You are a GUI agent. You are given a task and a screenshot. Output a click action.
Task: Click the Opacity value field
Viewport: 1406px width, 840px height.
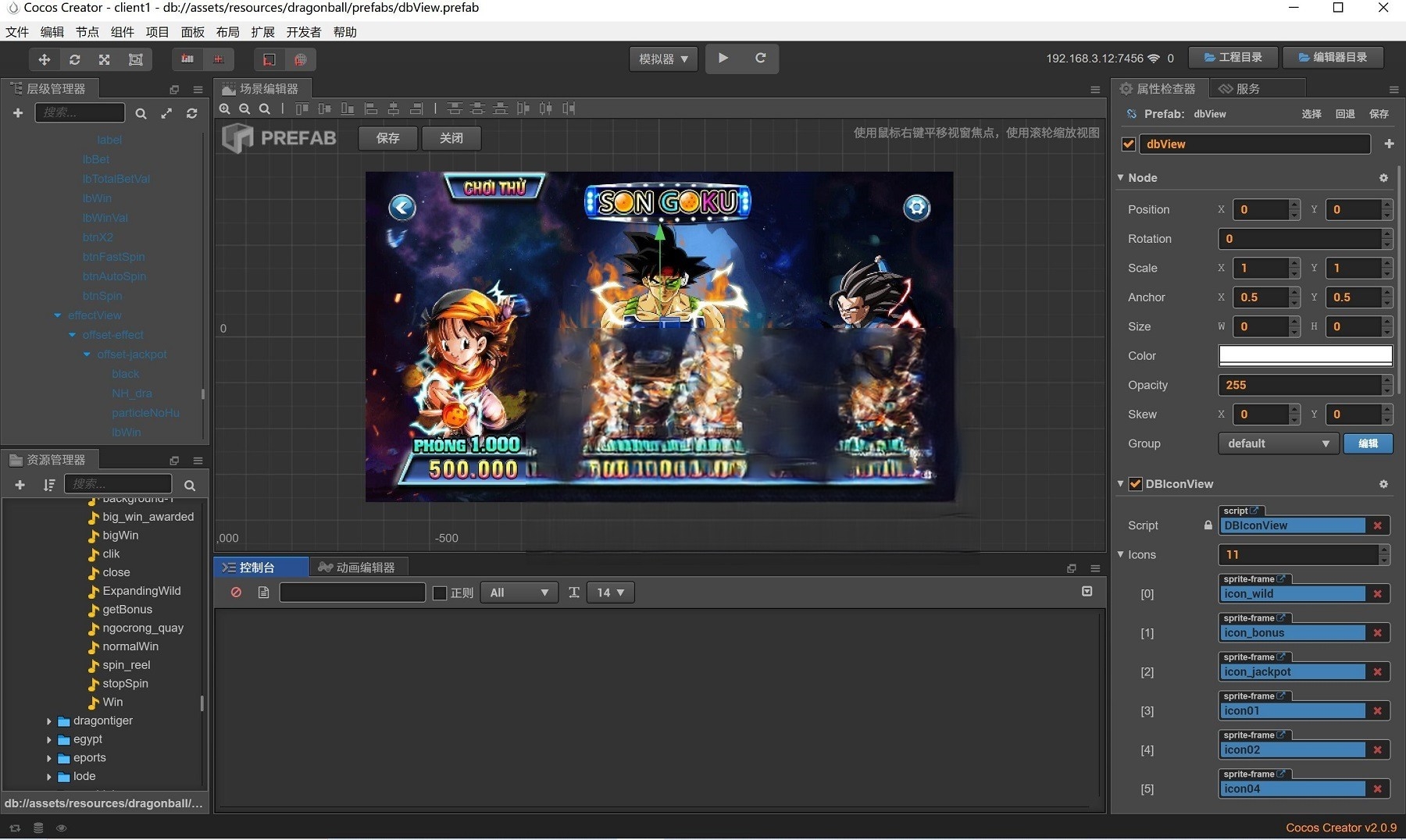1300,386
